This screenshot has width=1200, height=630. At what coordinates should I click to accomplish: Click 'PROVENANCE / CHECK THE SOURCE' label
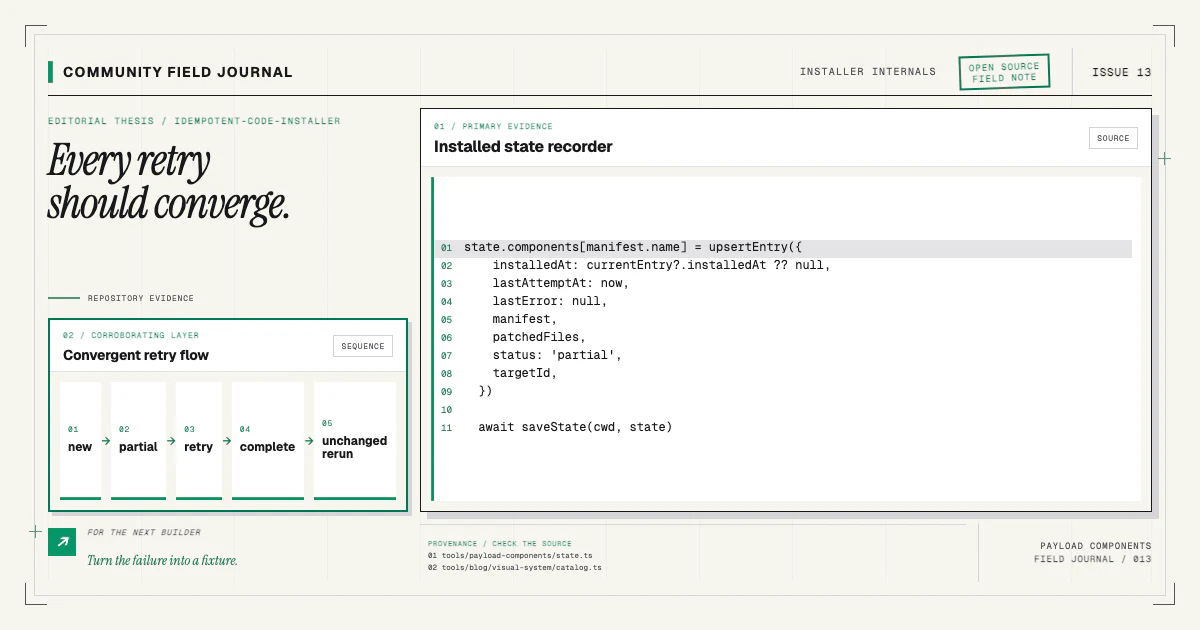point(500,543)
